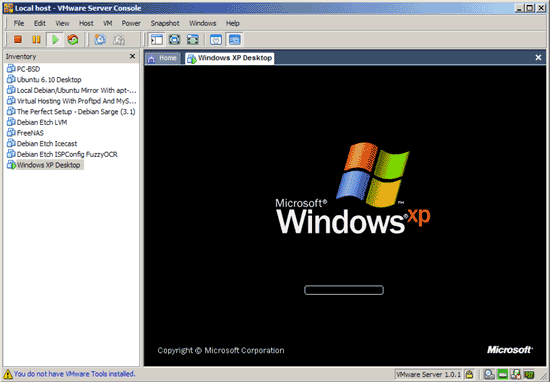Click inside the Windows XP guest console
This screenshot has width=550, height=382.
coord(344,216)
